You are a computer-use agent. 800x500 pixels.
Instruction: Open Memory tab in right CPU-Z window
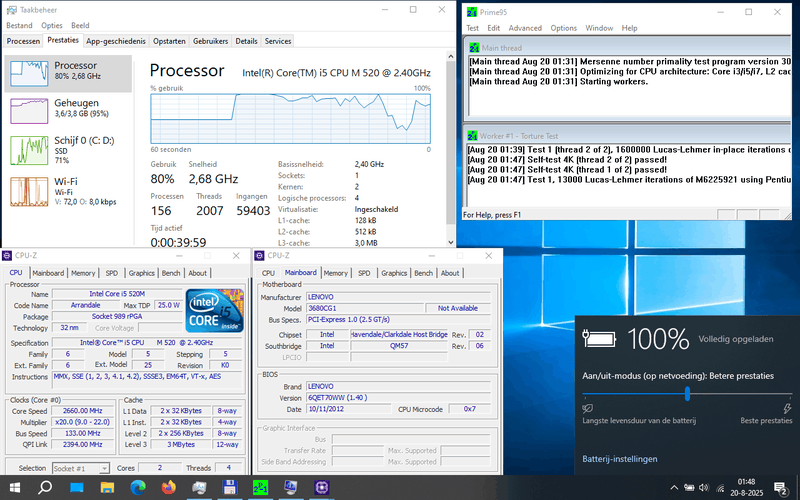335,273
